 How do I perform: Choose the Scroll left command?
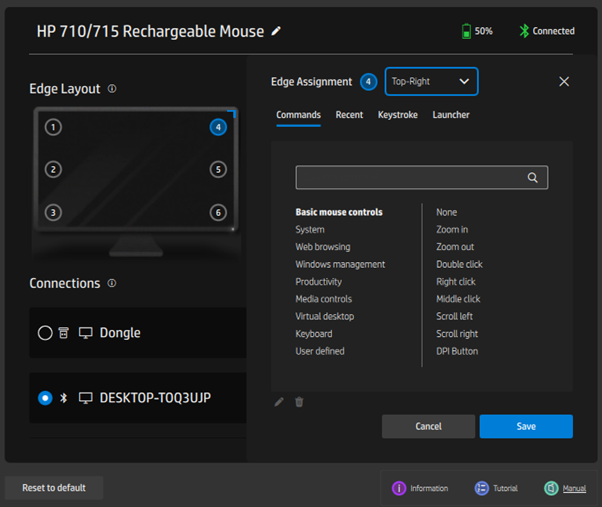pyautogui.click(x=454, y=316)
